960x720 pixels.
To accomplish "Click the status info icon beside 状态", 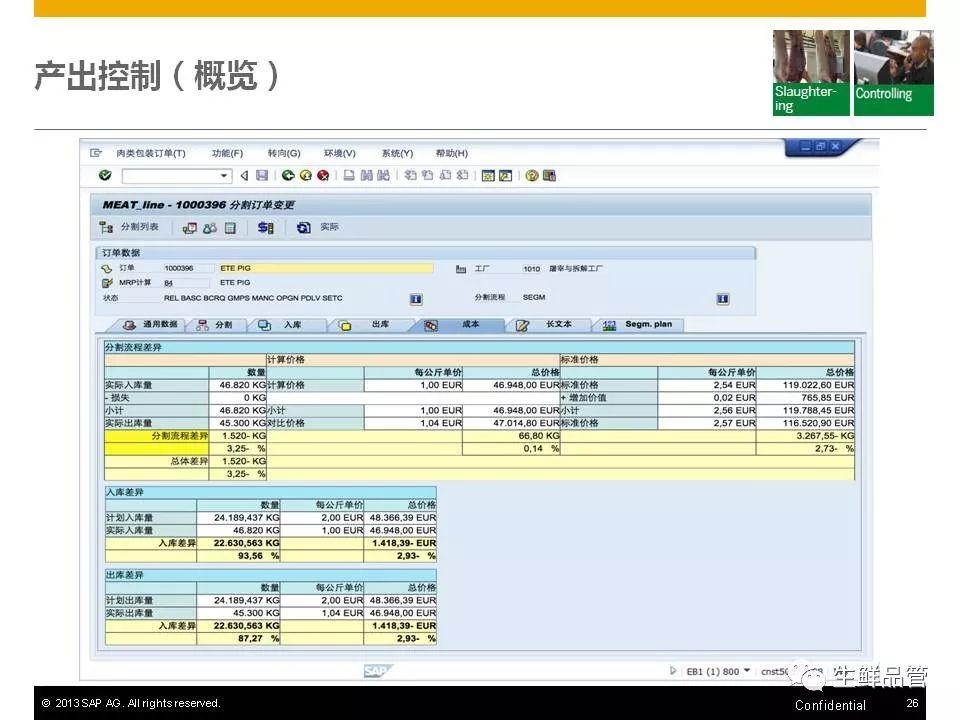I will coord(416,299).
